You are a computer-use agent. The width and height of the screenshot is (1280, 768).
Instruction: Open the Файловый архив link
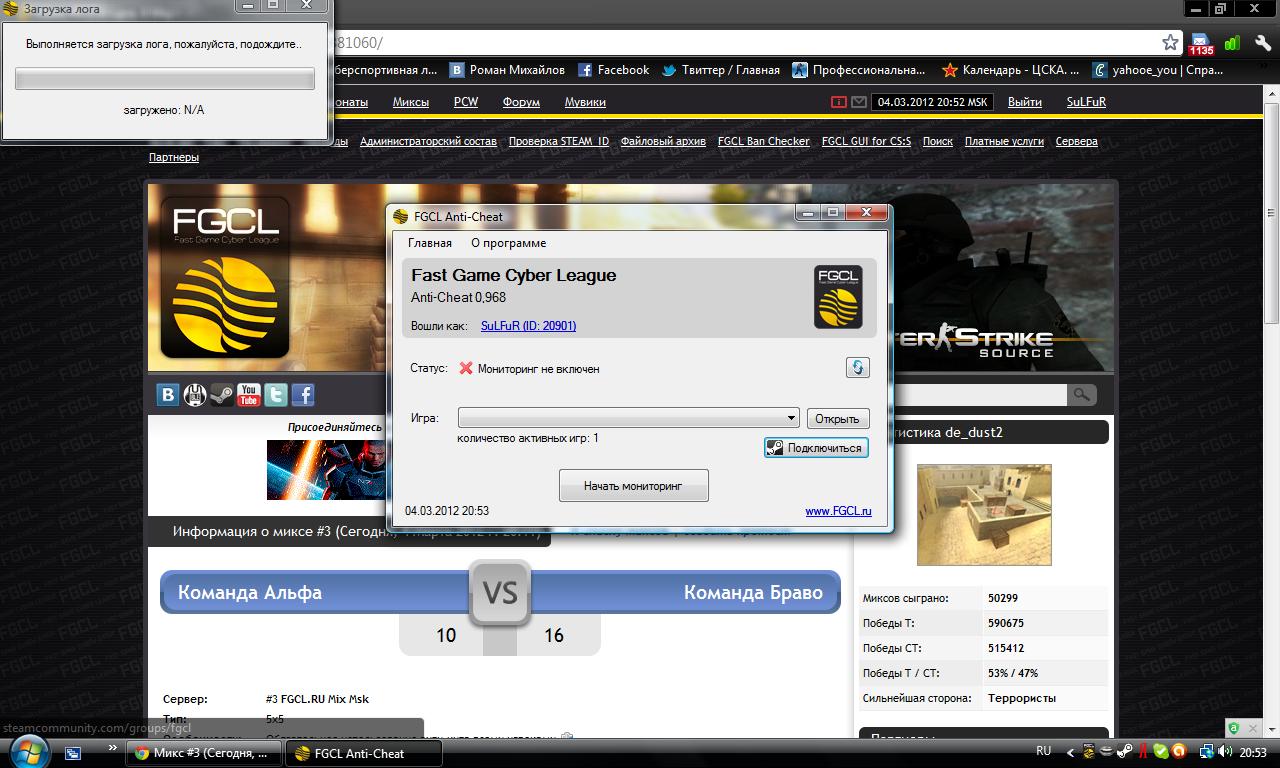(x=663, y=141)
